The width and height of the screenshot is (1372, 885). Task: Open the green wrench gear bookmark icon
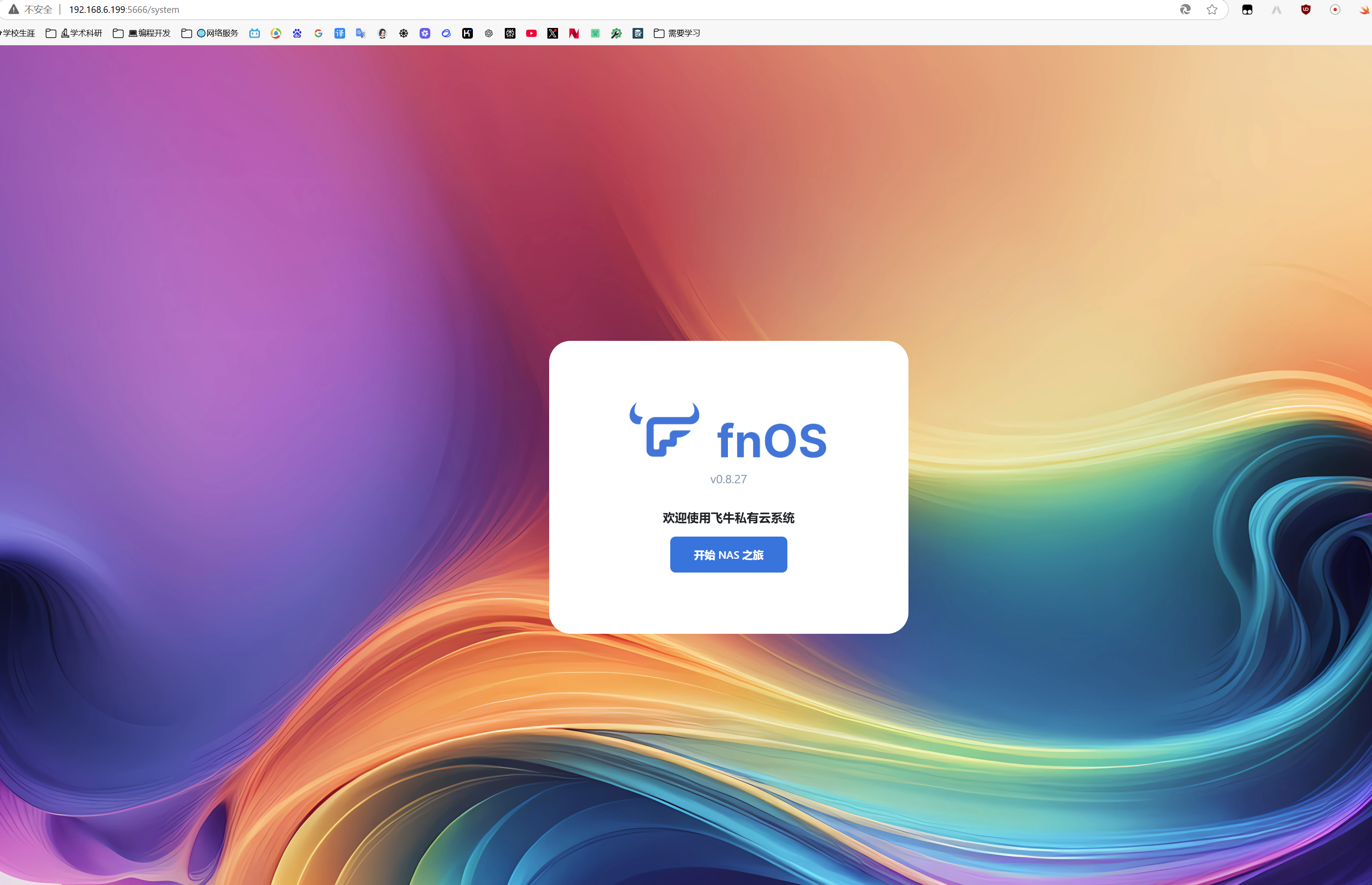pyautogui.click(x=616, y=33)
